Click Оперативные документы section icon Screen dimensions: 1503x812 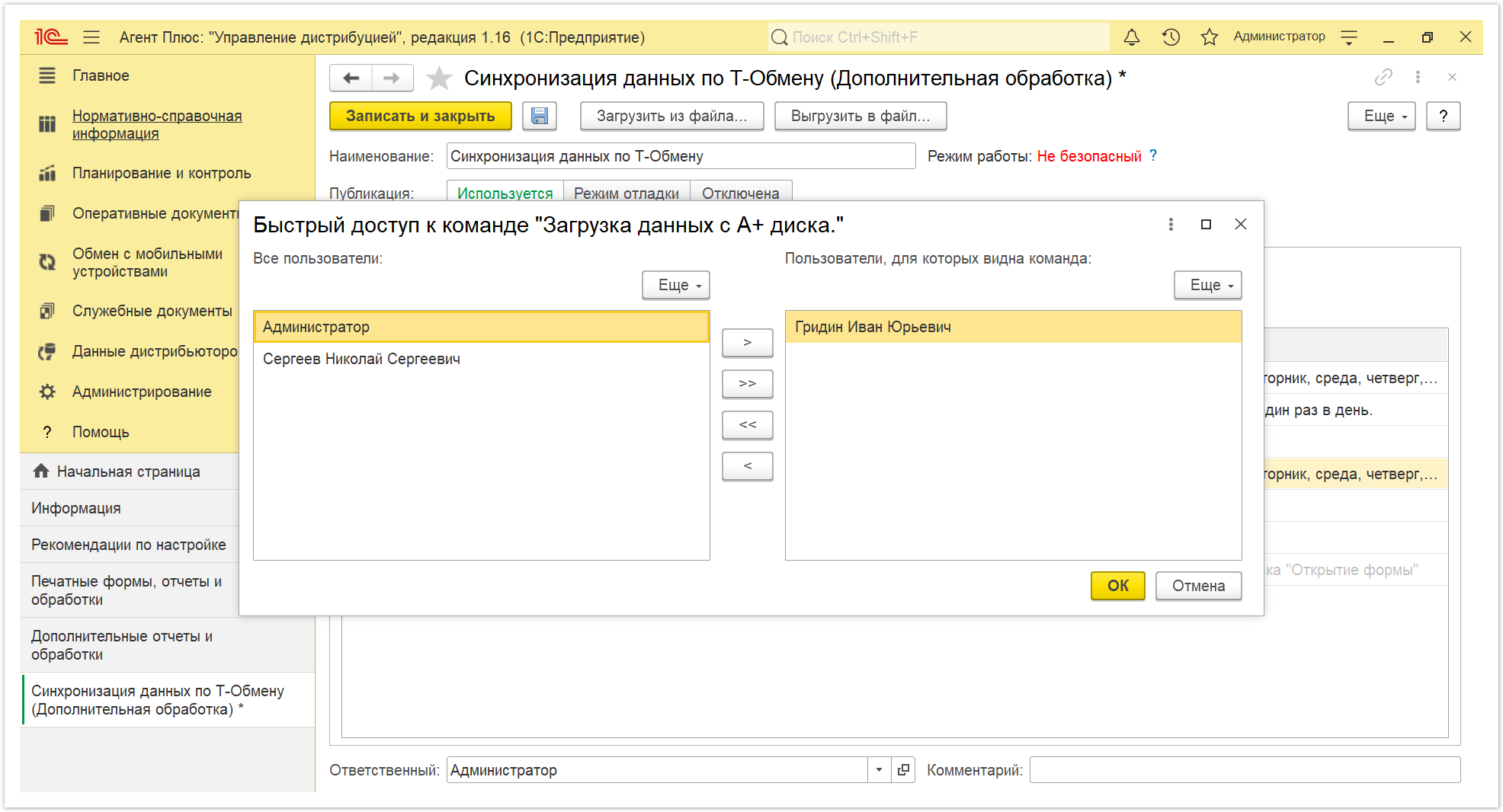[47, 213]
